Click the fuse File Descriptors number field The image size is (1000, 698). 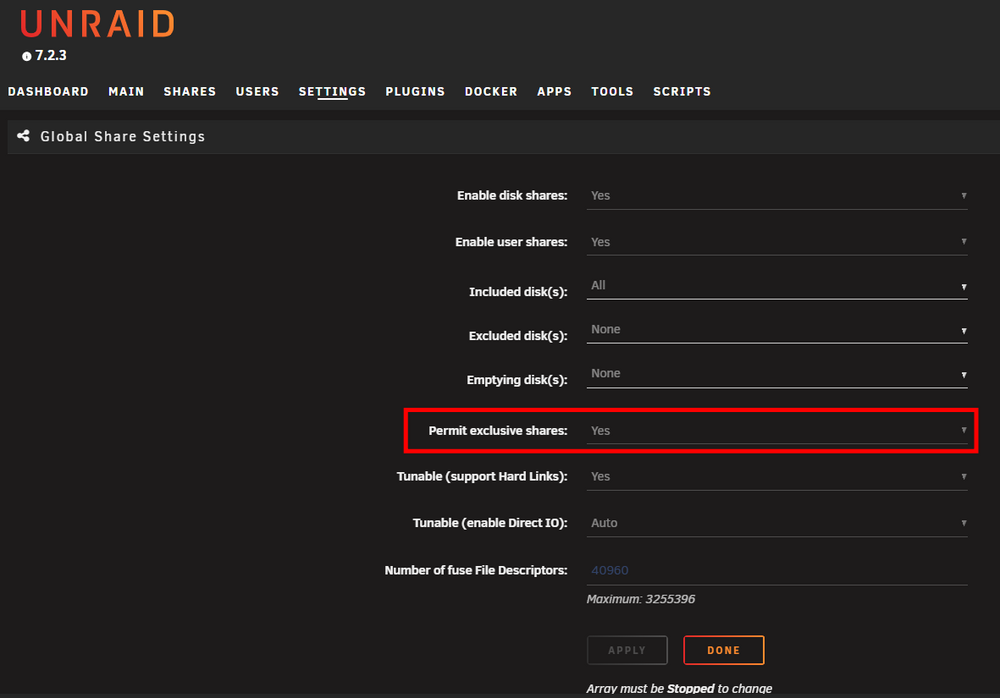(x=777, y=570)
